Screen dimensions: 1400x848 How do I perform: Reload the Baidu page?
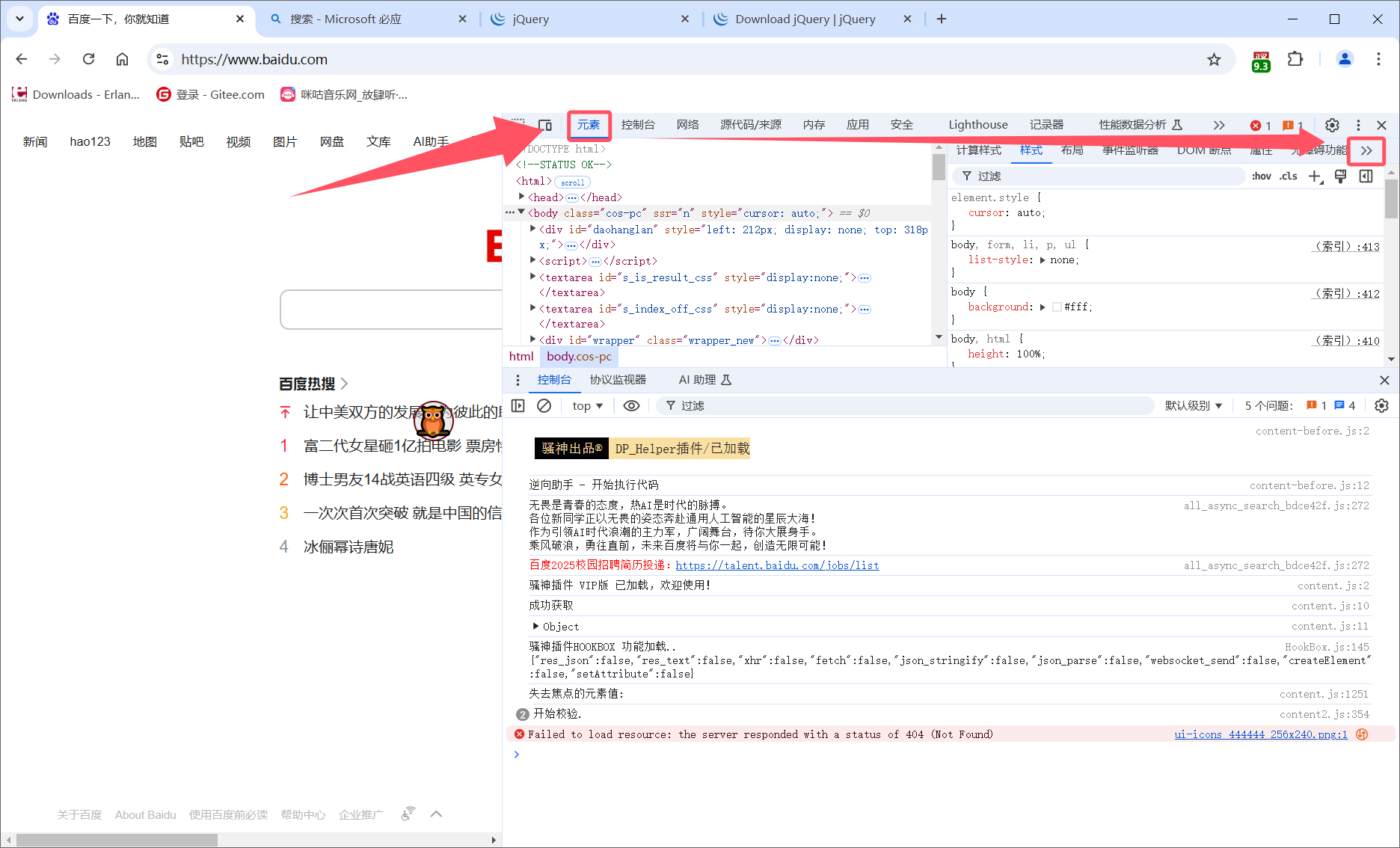tap(88, 59)
